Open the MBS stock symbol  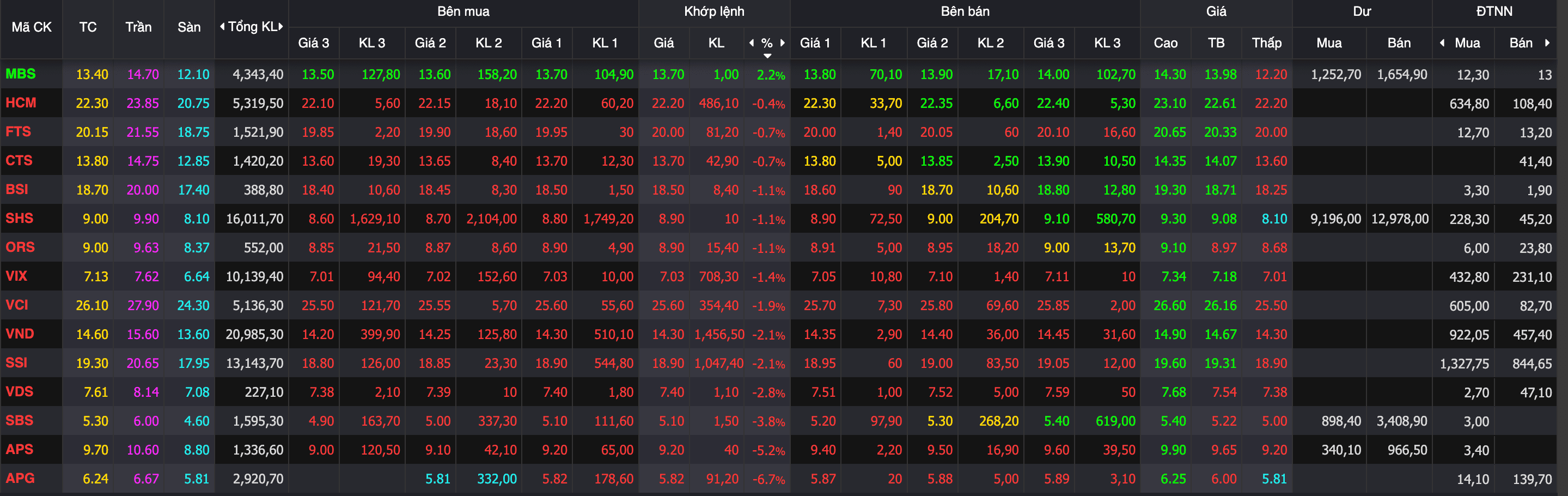click(21, 74)
